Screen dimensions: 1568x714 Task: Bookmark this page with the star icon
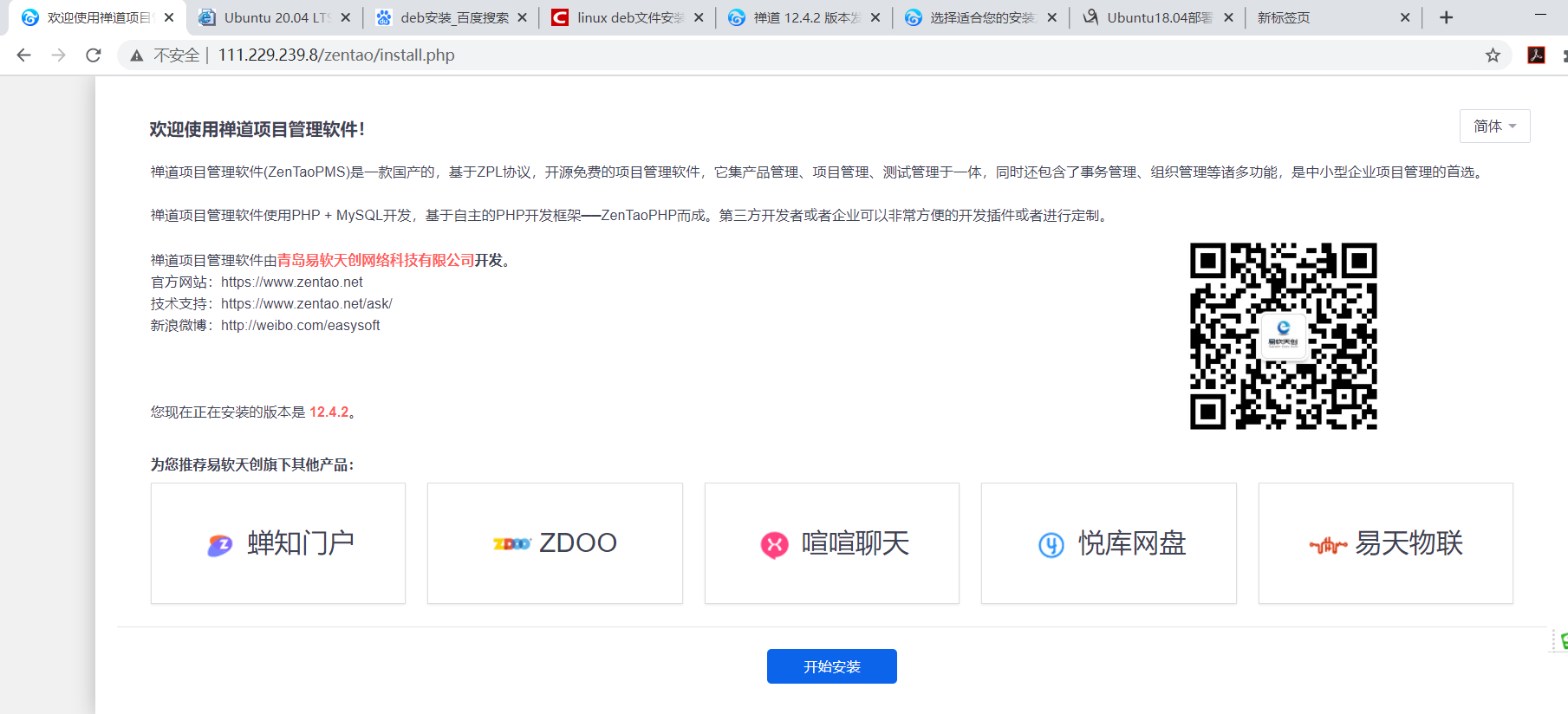click(x=1493, y=55)
